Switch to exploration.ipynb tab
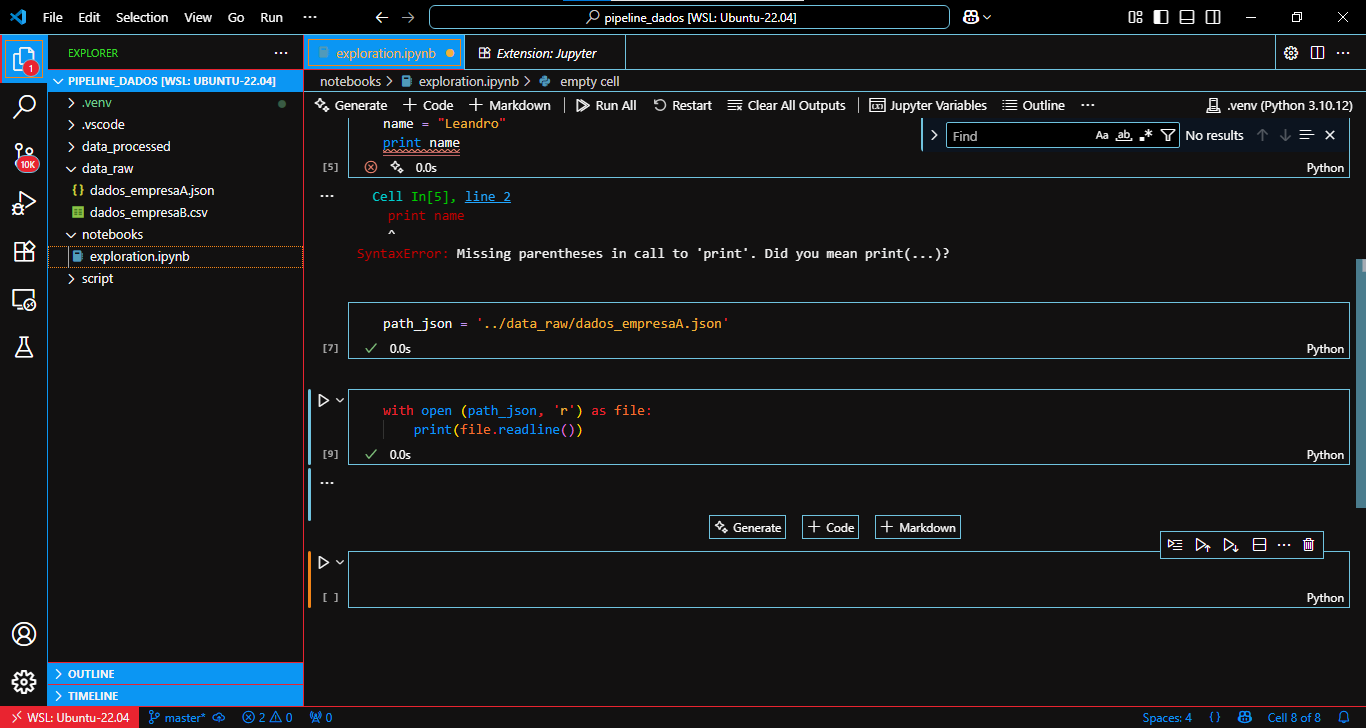The width and height of the screenshot is (1366, 728). pyautogui.click(x=385, y=53)
